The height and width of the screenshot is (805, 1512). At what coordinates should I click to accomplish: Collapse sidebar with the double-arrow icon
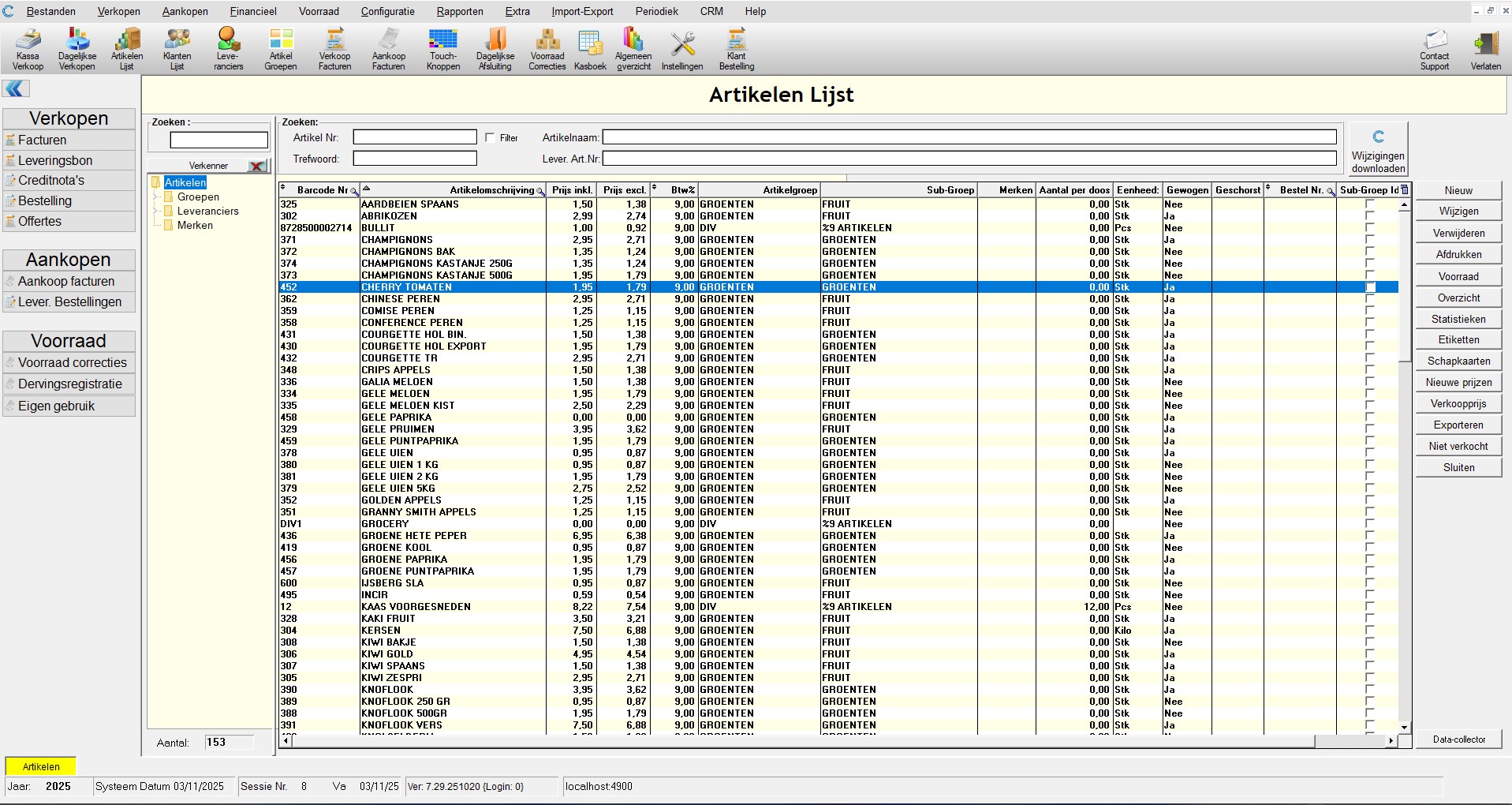(x=16, y=88)
